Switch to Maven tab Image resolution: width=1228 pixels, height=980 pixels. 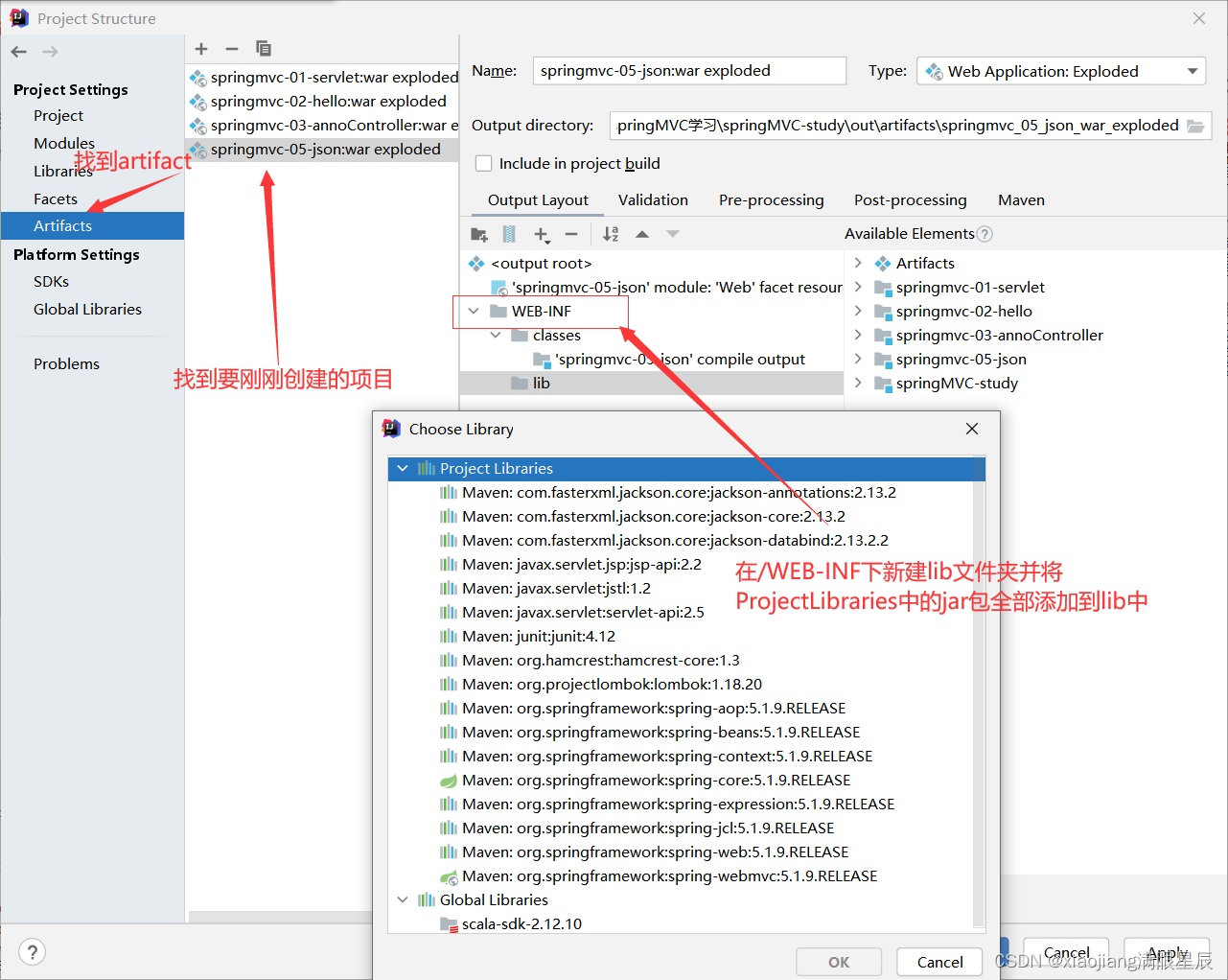(1021, 199)
